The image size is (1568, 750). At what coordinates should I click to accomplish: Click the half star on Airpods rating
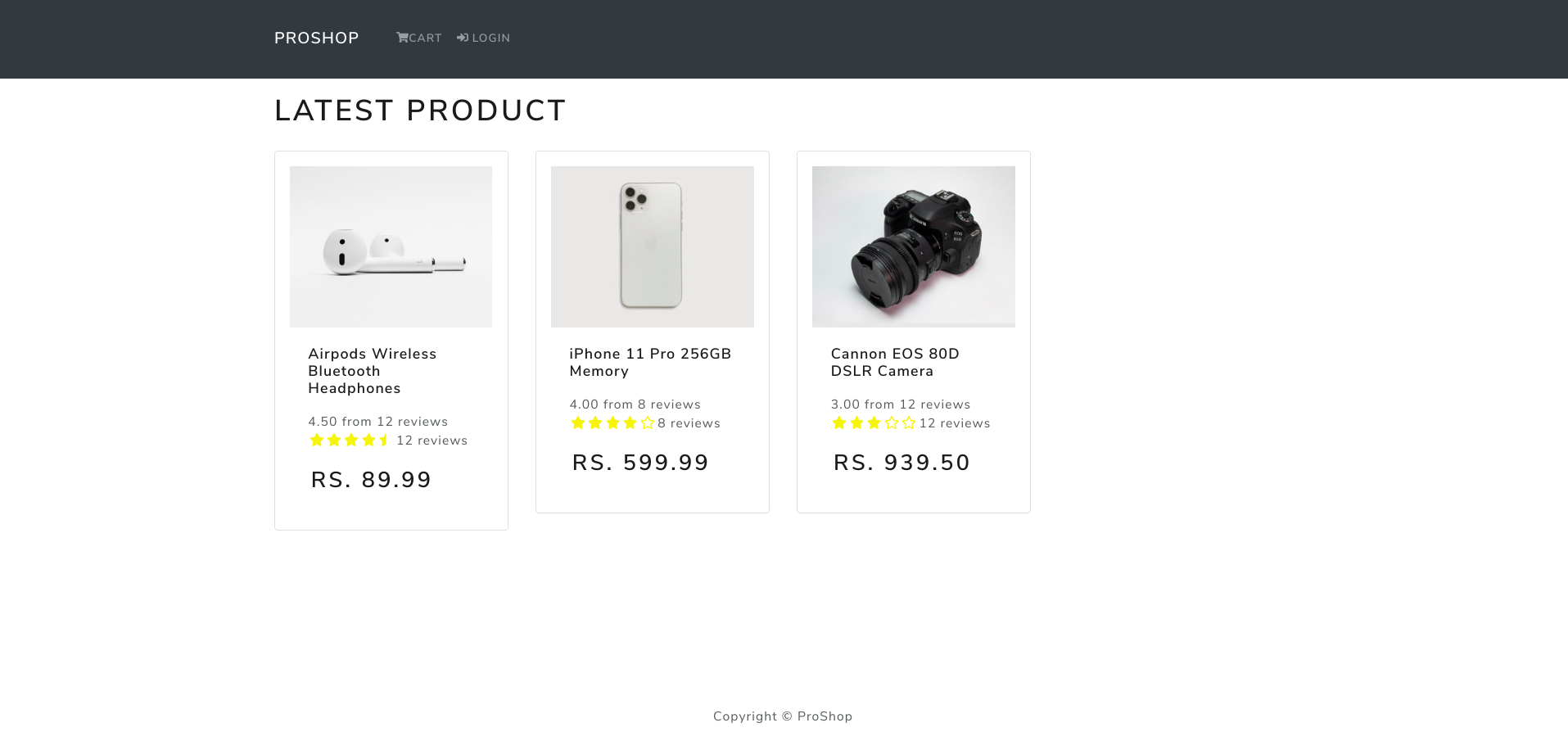[x=385, y=441]
